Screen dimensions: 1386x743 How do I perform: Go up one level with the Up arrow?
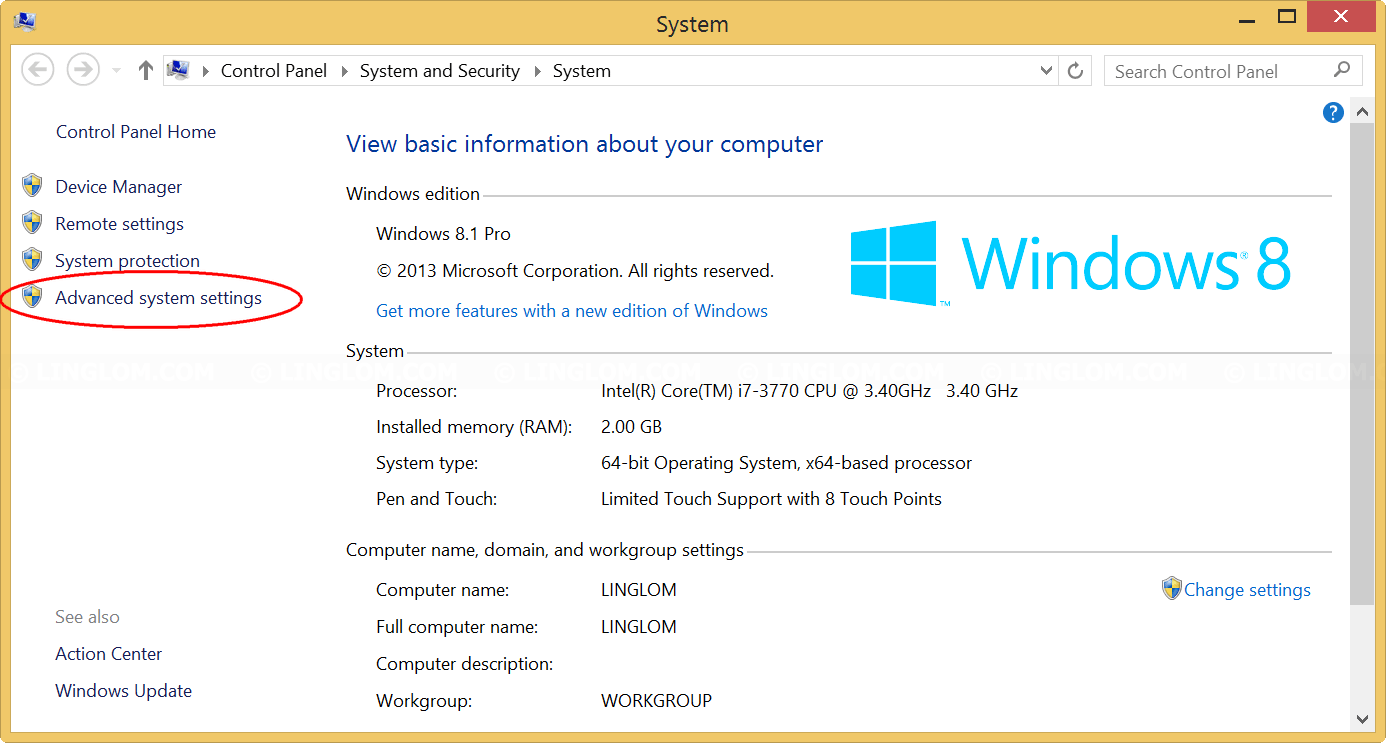[x=146, y=70]
